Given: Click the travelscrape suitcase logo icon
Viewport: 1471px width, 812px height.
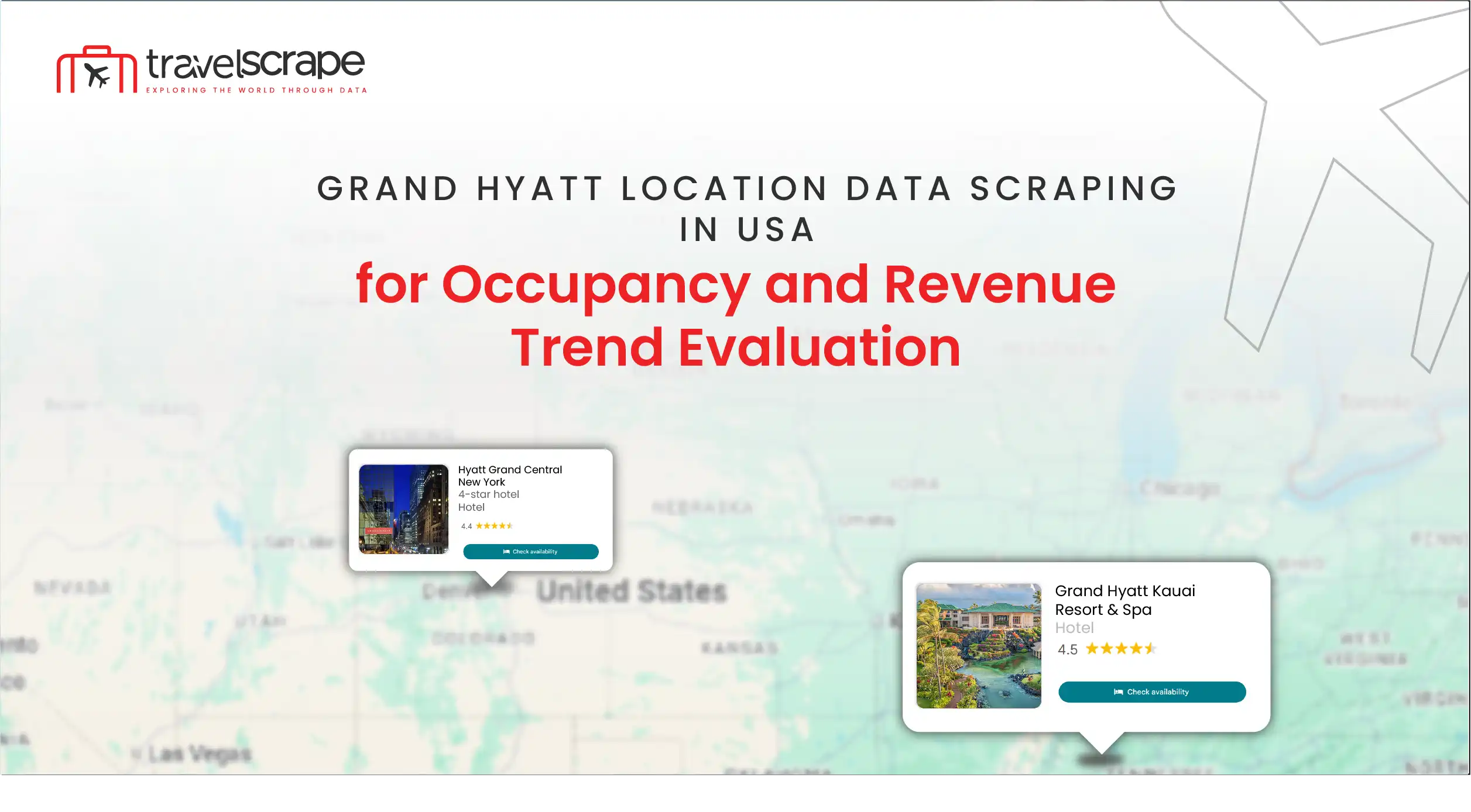Looking at the screenshot, I should pos(97,69).
